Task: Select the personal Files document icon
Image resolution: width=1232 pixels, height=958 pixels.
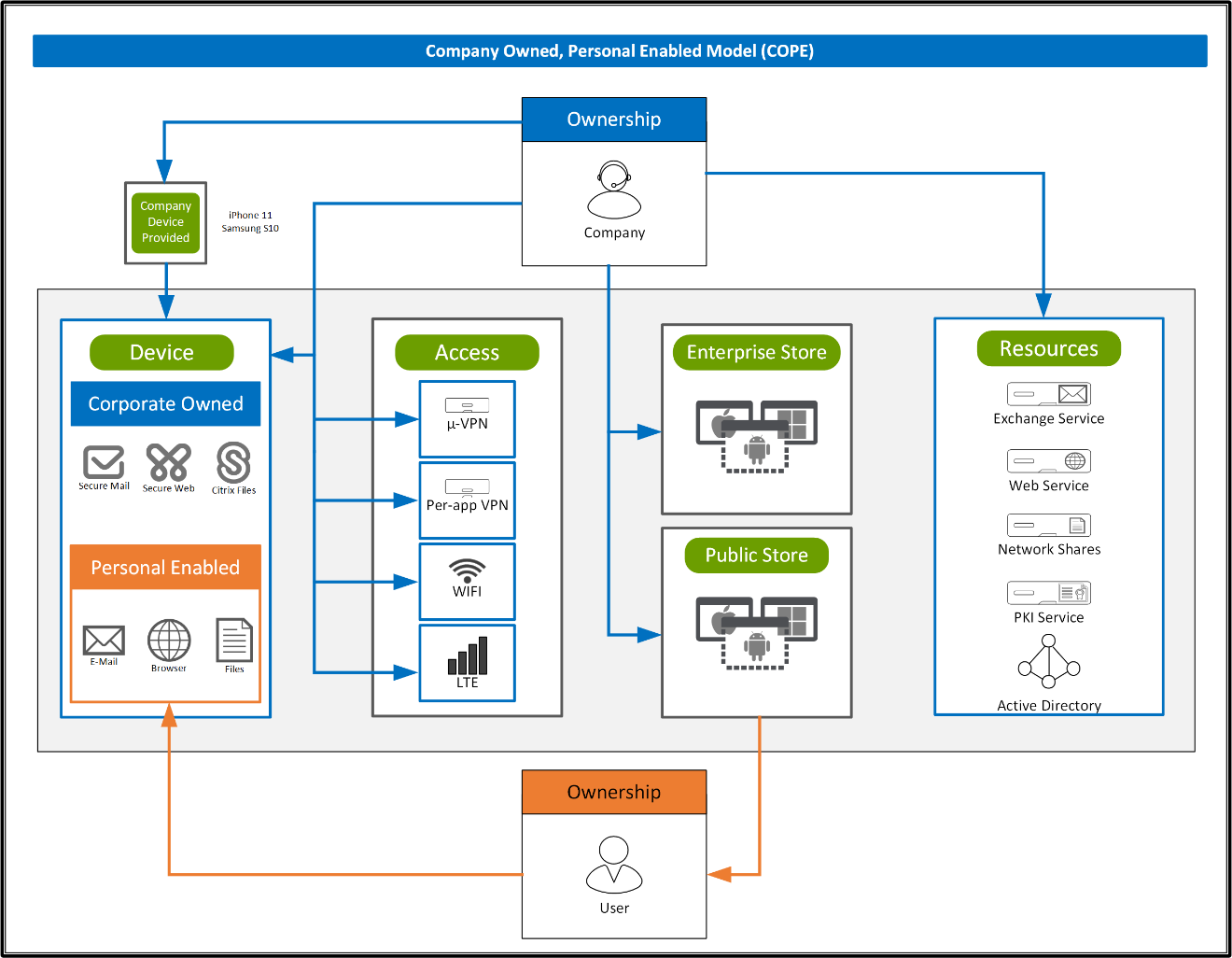Action: click(x=234, y=640)
